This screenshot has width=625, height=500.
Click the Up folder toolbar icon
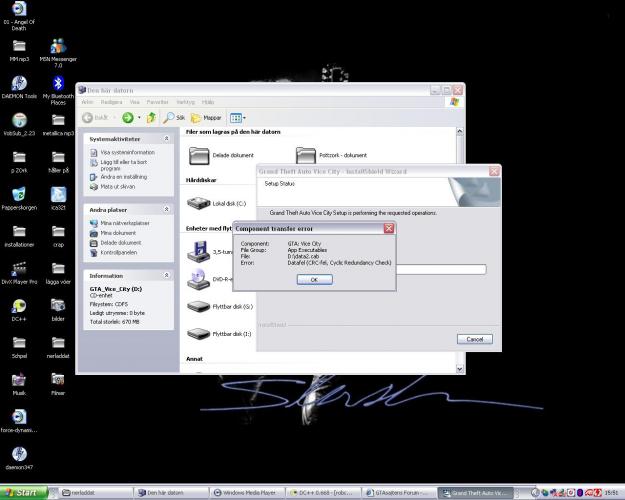pos(151,118)
